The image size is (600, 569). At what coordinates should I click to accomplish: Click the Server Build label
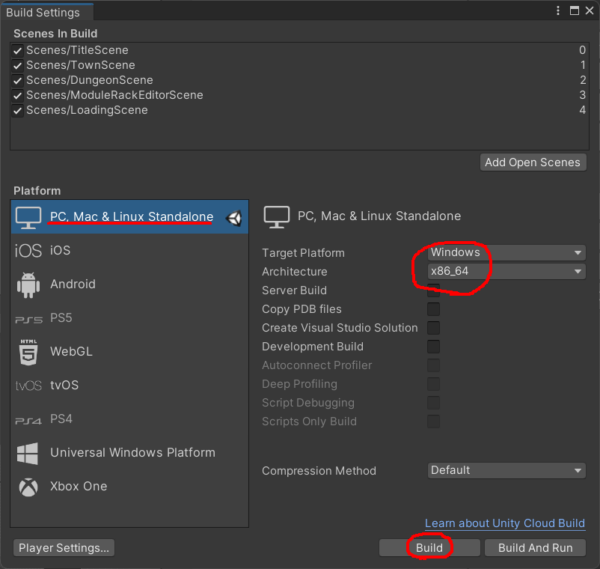pyautogui.click(x=294, y=290)
